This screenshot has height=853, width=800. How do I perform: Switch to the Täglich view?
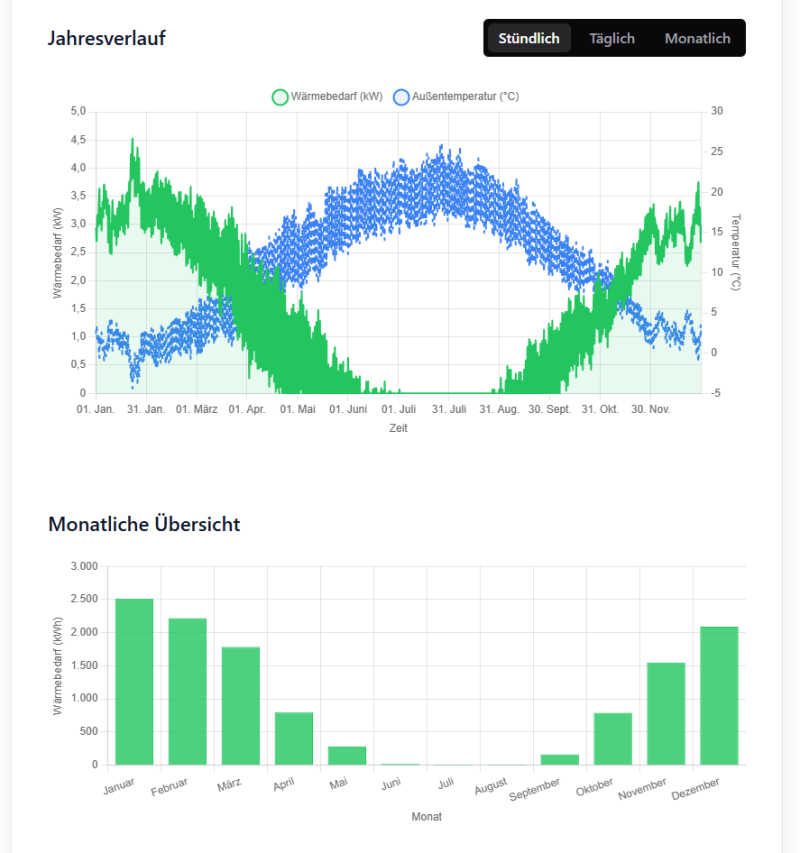(x=611, y=38)
